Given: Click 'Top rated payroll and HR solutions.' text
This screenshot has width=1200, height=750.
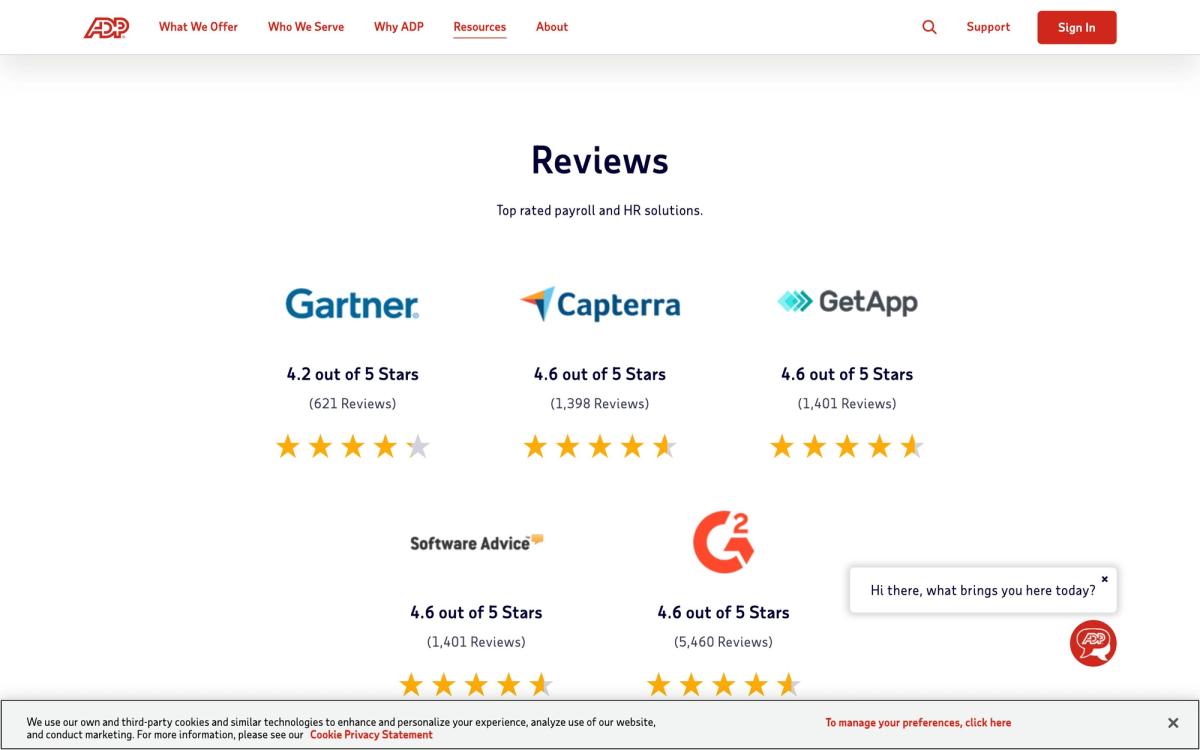Looking at the screenshot, I should [x=600, y=211].
